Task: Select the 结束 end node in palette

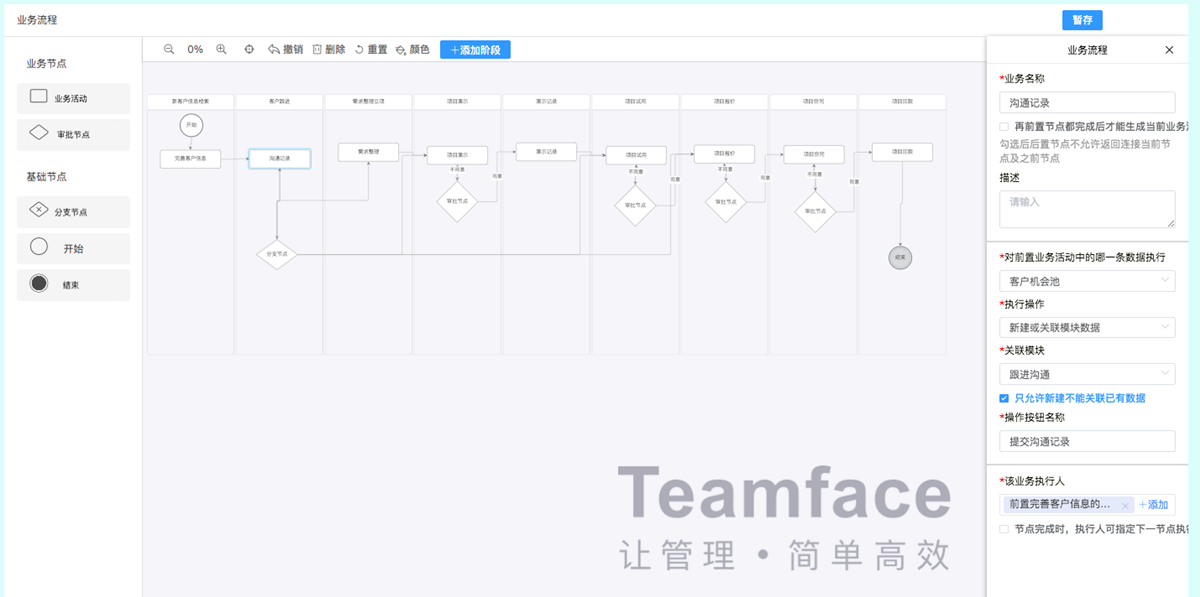Action: 74,285
